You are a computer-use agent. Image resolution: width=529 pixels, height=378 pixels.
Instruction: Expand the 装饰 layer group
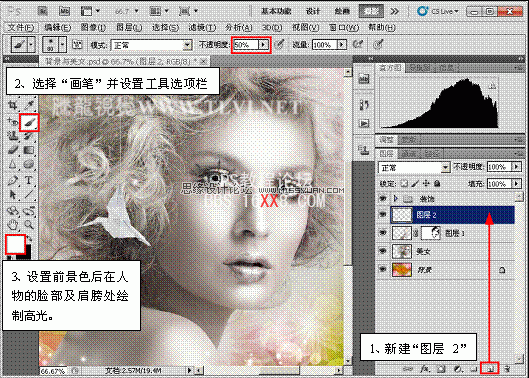tap(396, 199)
